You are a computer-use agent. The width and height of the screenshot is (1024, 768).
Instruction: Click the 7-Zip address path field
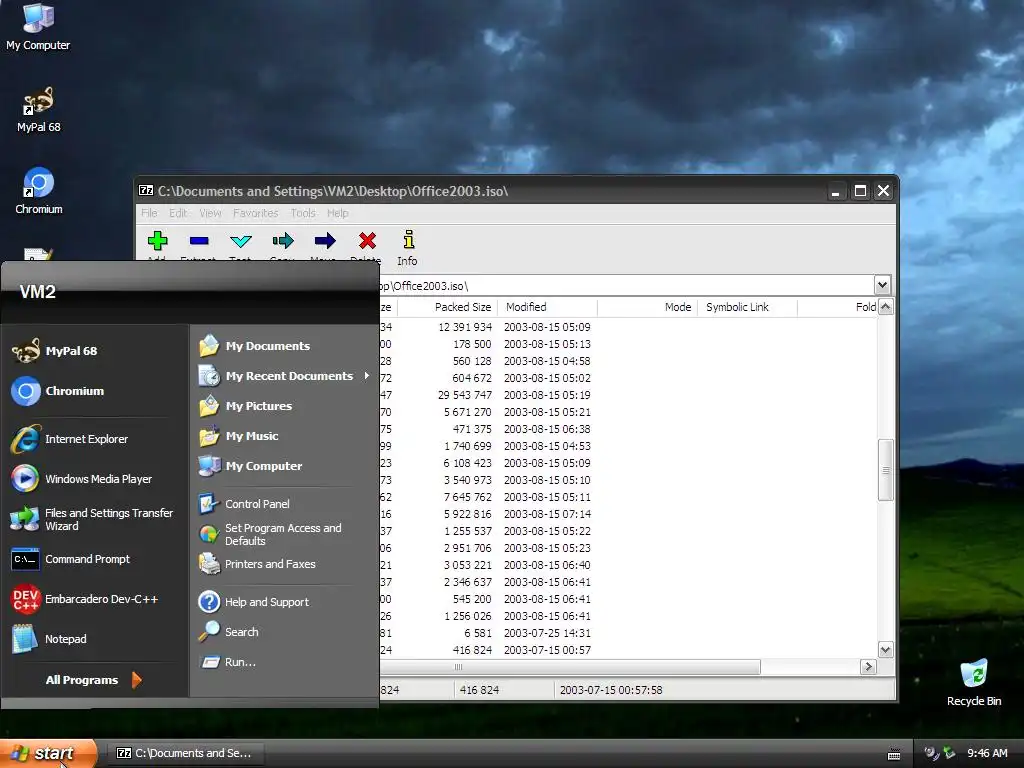coord(626,285)
